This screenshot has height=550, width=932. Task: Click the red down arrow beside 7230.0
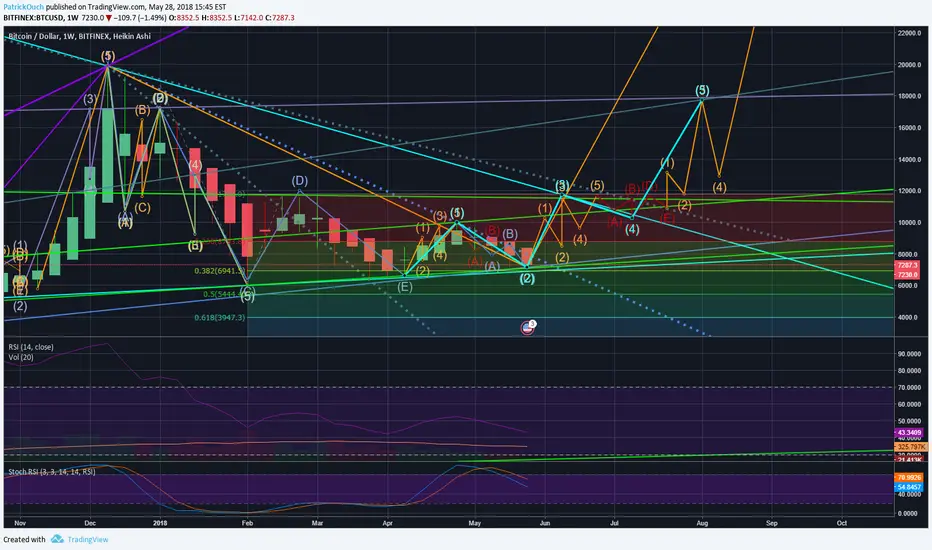pos(108,18)
